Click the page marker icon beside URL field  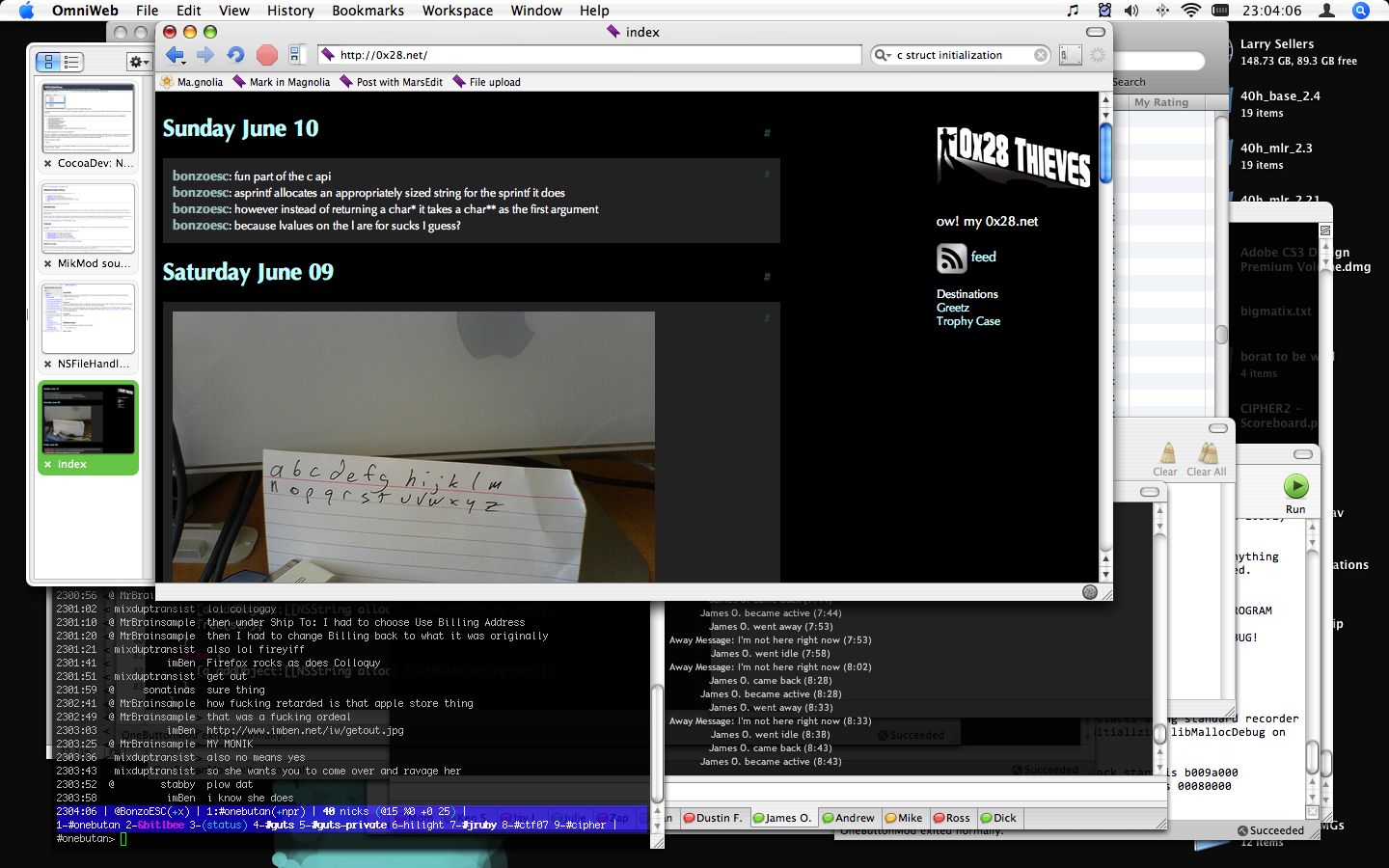point(295,55)
